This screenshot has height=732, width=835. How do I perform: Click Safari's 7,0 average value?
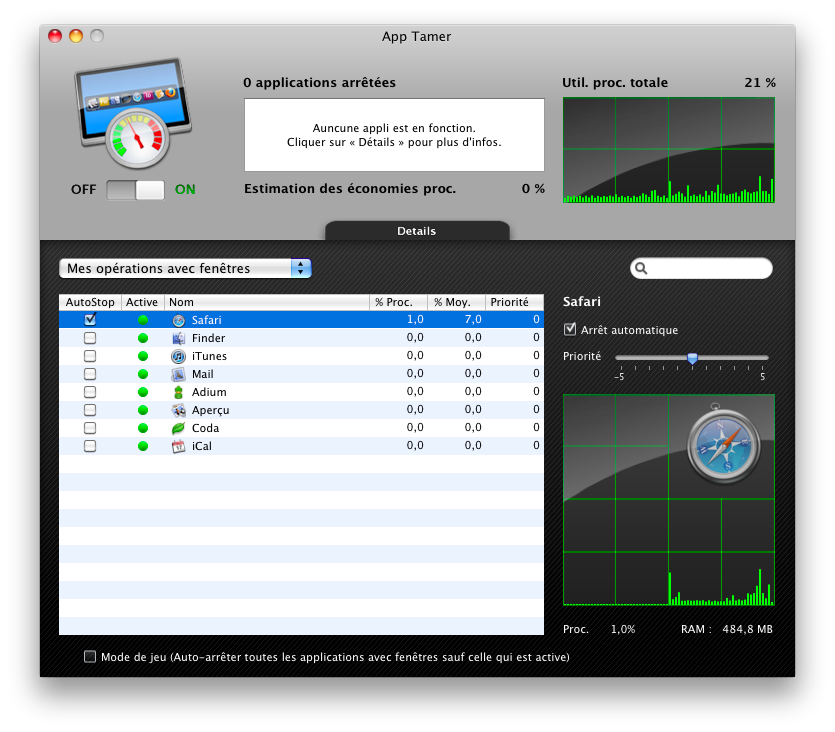pos(473,319)
